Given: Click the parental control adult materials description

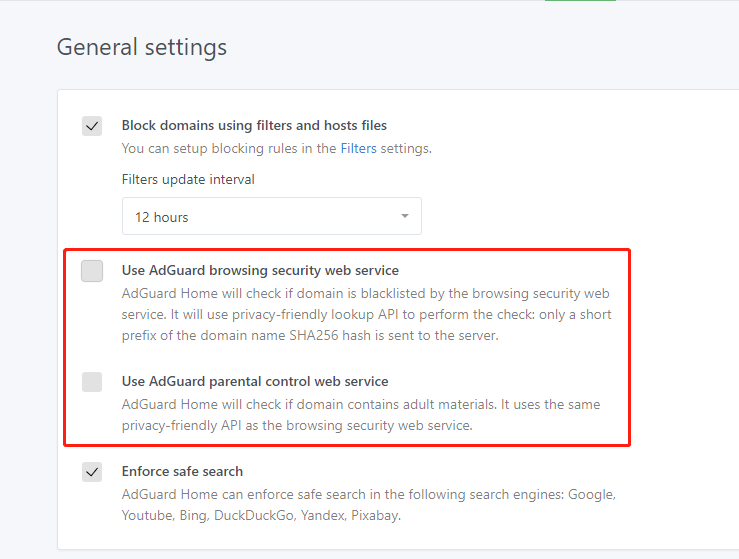Looking at the screenshot, I should [361, 415].
